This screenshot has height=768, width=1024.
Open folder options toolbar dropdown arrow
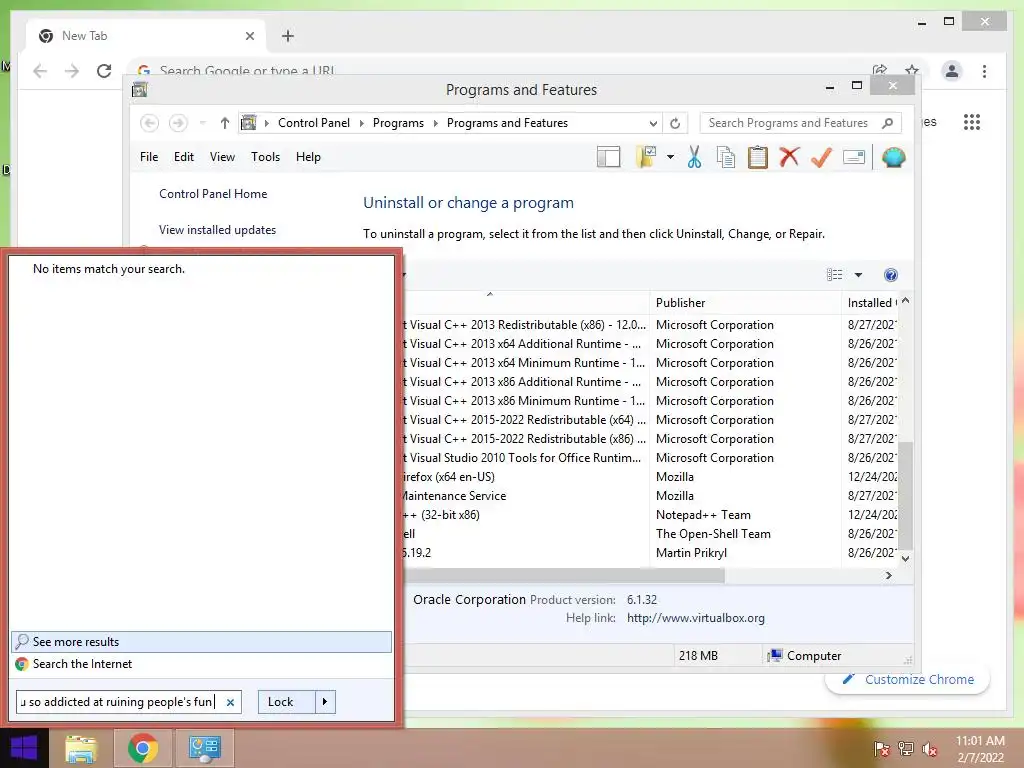point(670,157)
